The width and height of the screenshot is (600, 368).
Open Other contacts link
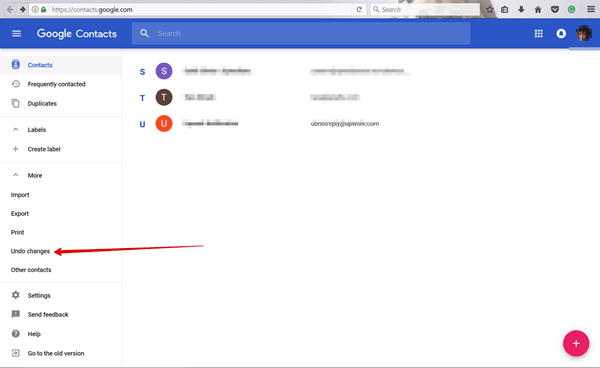(x=31, y=270)
